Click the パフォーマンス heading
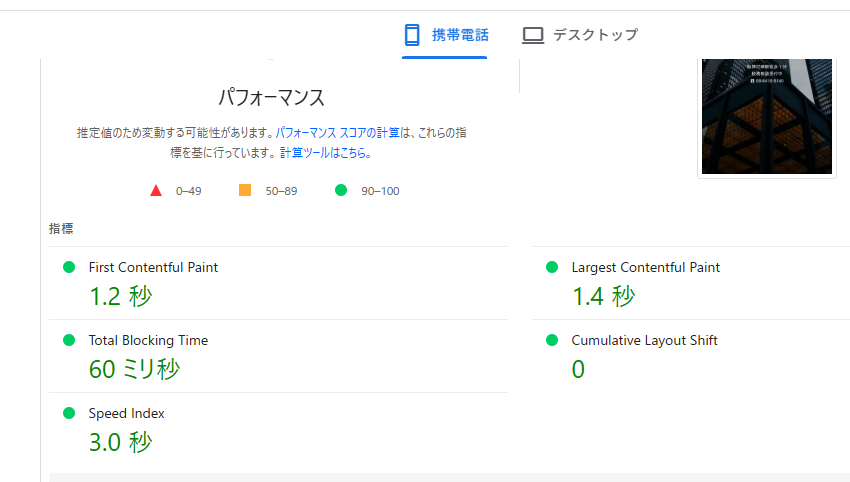Image resolution: width=850 pixels, height=482 pixels. pyautogui.click(x=271, y=98)
